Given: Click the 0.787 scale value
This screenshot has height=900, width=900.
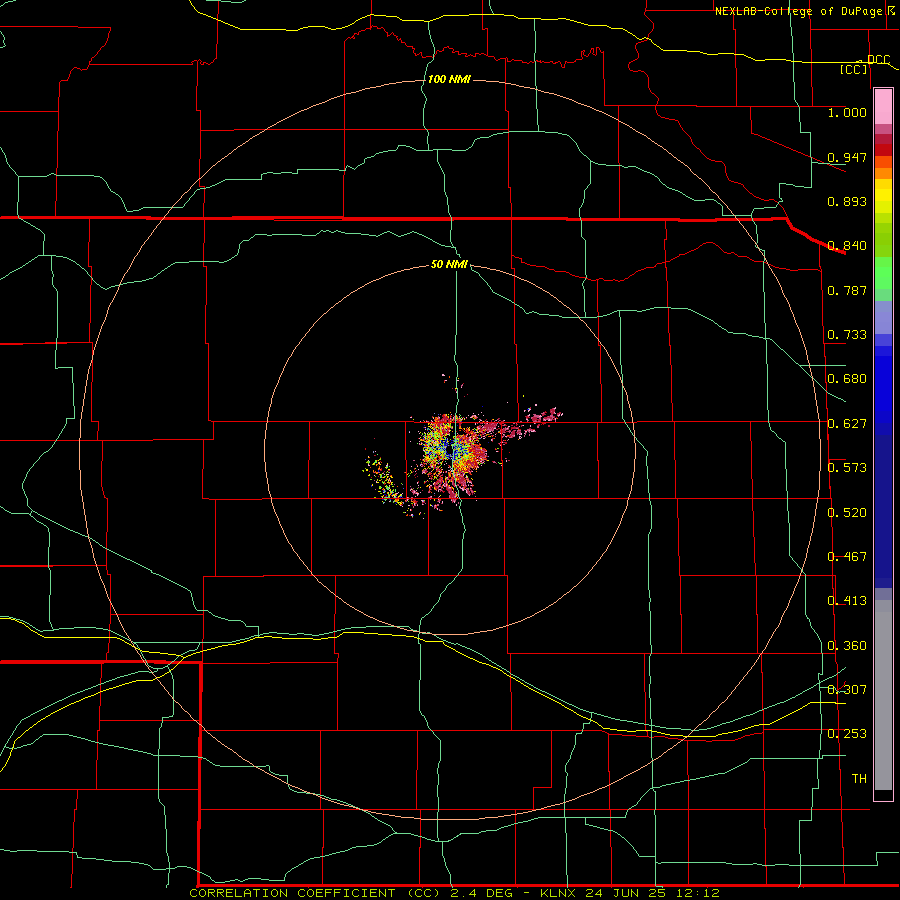Looking at the screenshot, I should click(847, 290).
